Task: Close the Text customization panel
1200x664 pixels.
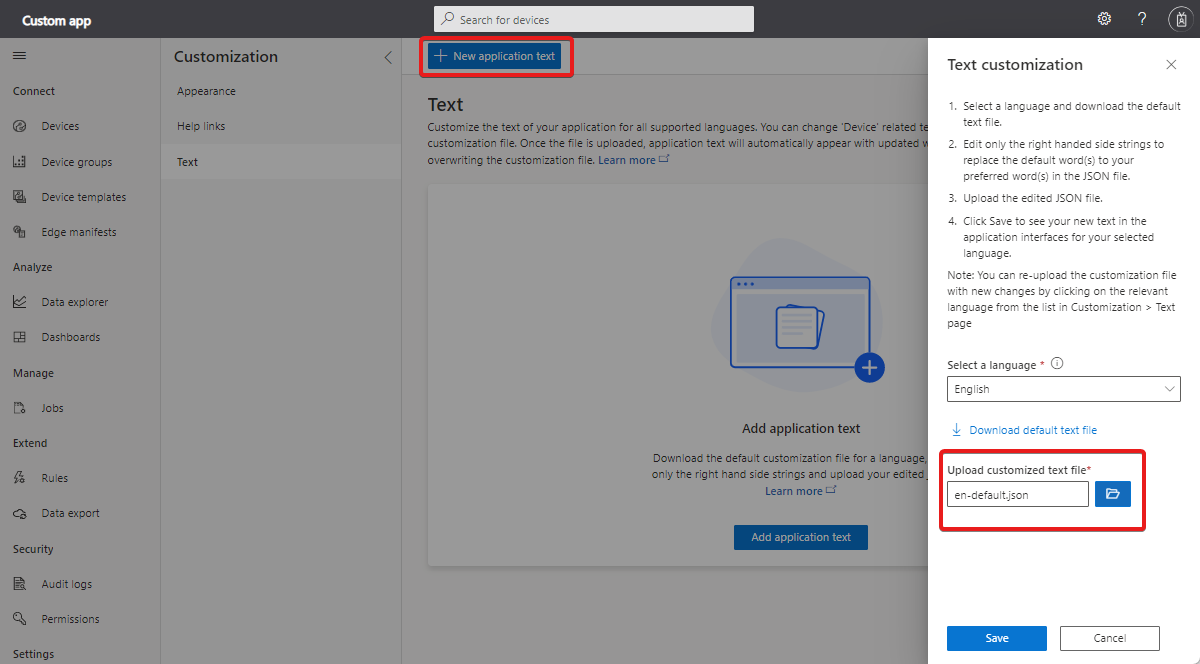Action: 1171,64
